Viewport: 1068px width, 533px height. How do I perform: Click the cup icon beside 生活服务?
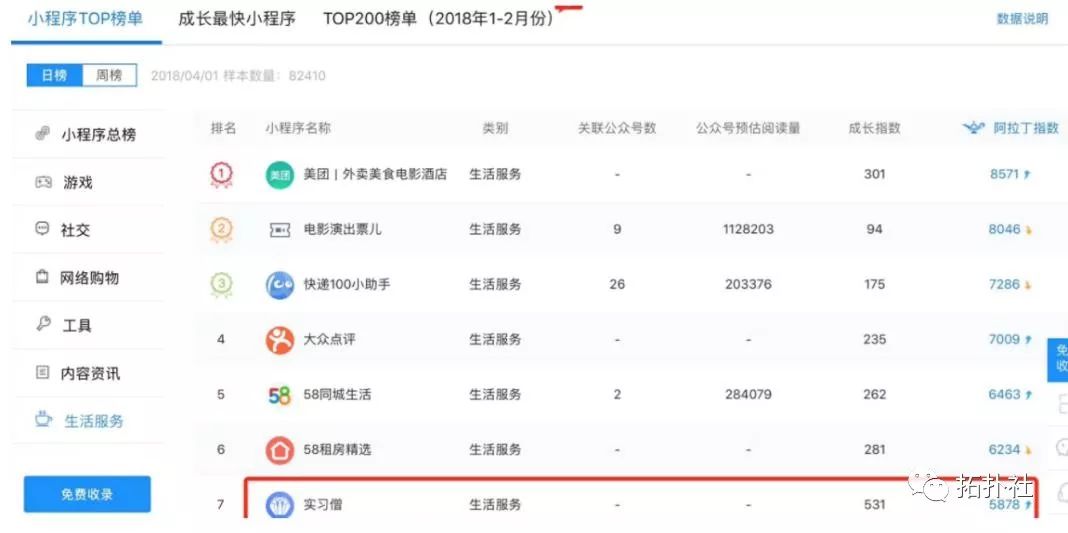[x=44, y=419]
